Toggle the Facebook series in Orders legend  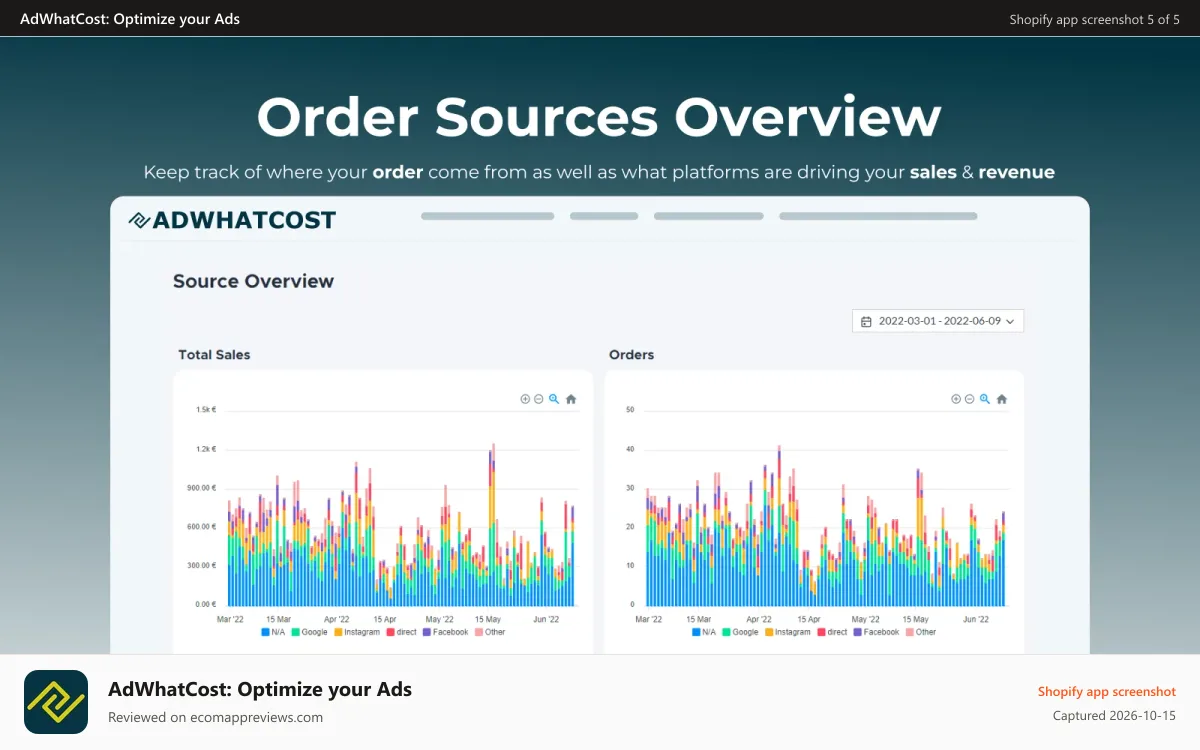pos(876,632)
